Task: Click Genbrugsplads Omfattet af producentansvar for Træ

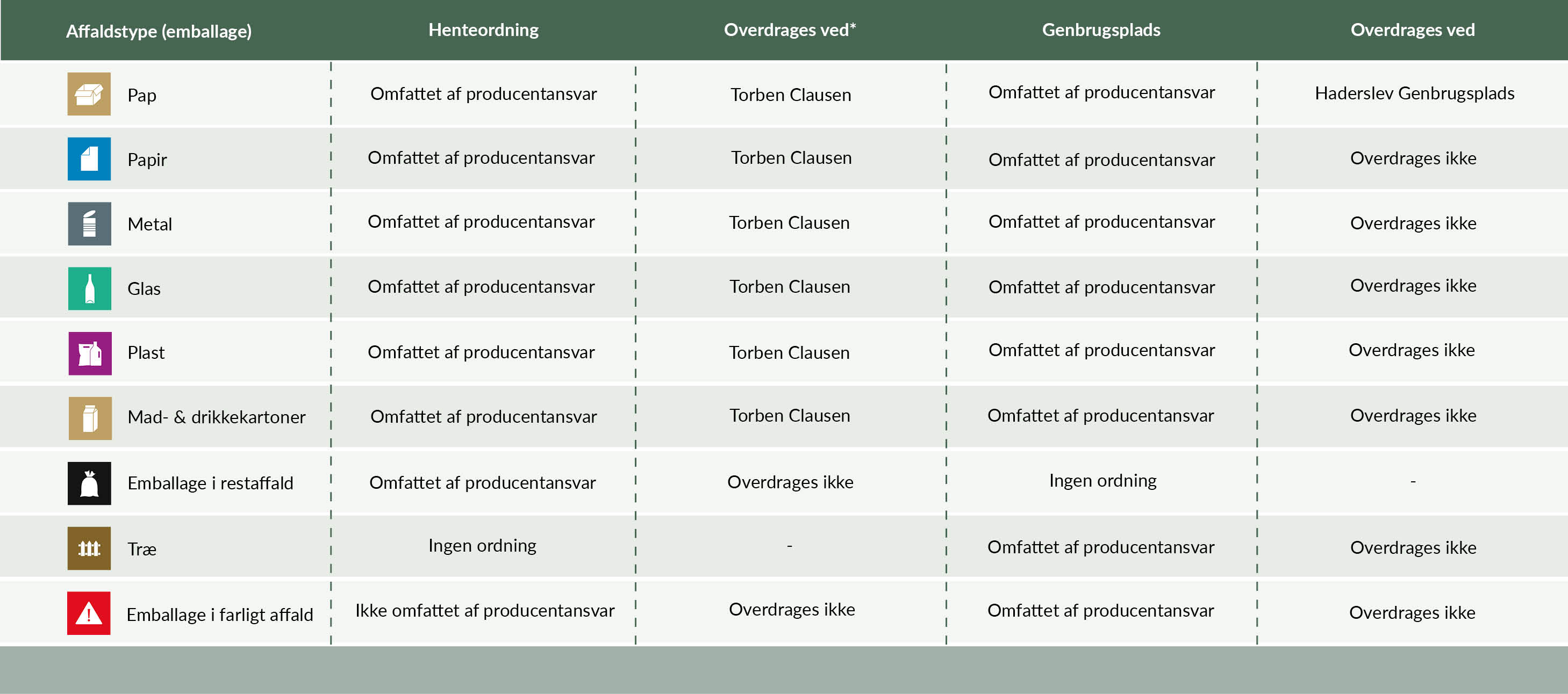Action: [1100, 547]
